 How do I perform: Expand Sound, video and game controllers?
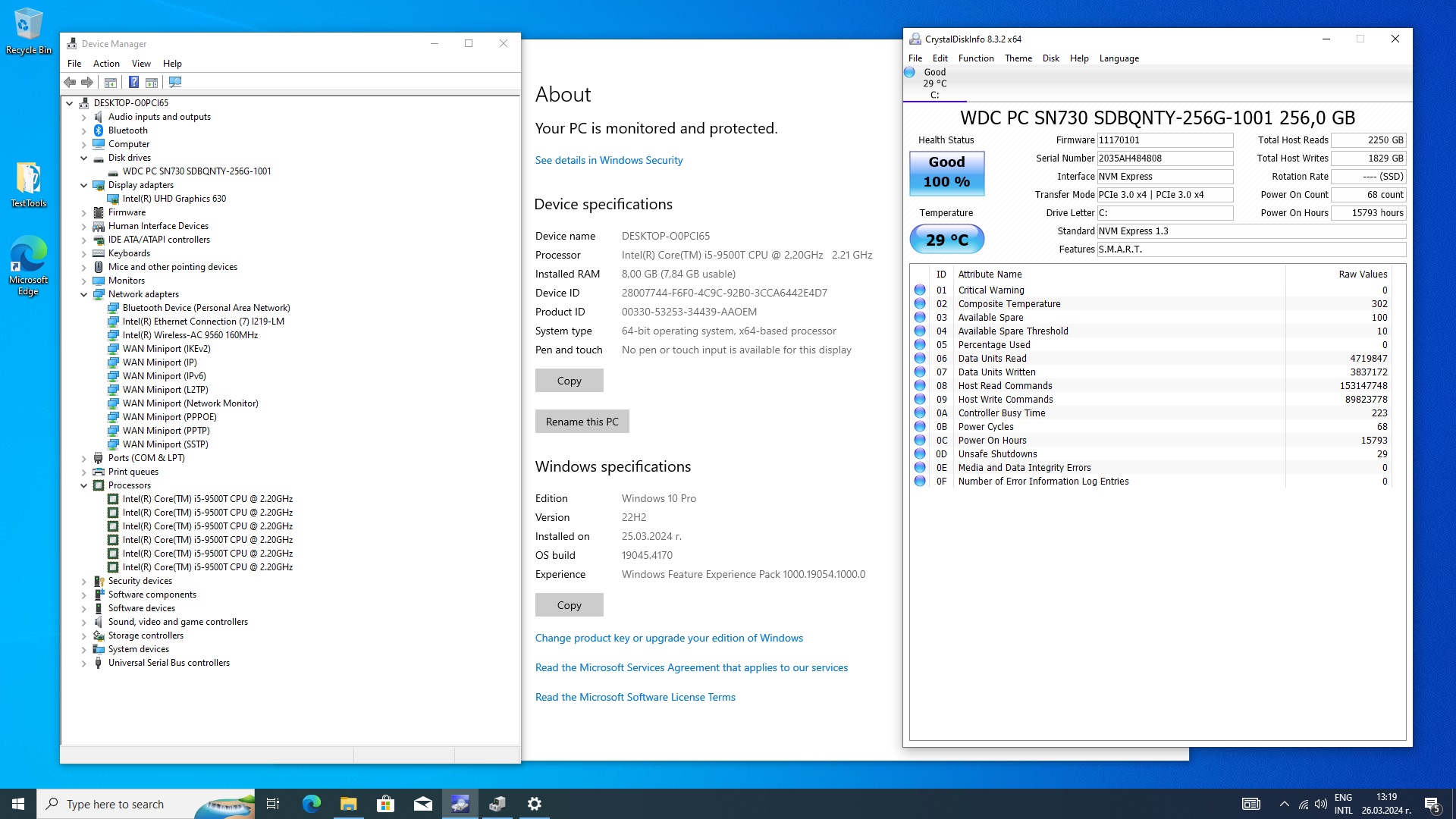[84, 622]
